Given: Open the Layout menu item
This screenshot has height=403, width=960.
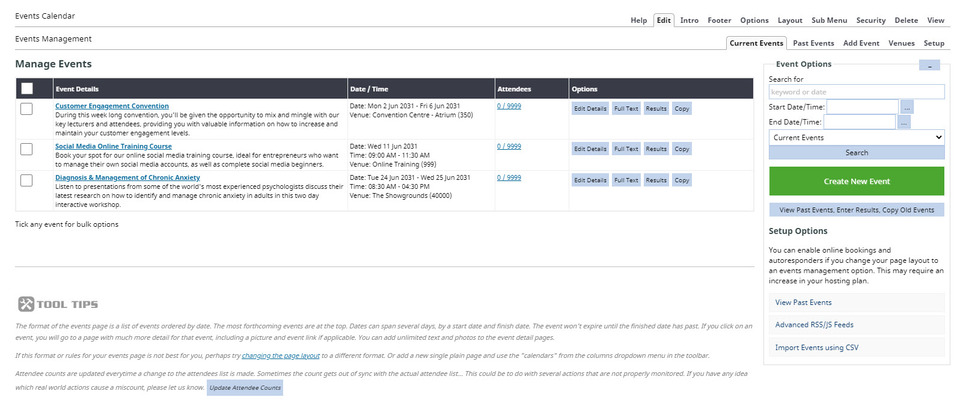Looking at the screenshot, I should point(790,20).
